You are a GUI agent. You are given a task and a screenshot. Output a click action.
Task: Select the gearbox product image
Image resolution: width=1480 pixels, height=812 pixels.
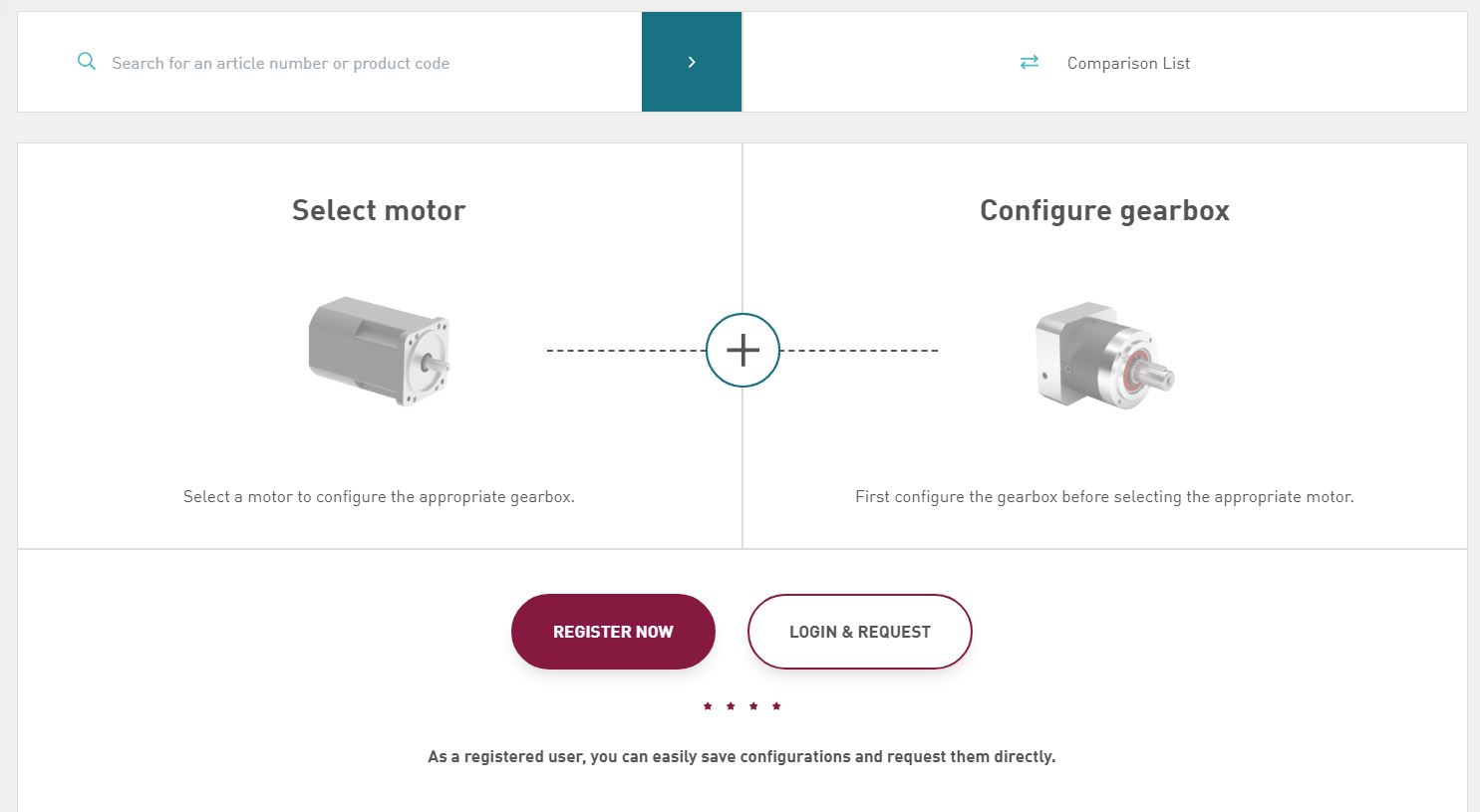tap(1104, 356)
